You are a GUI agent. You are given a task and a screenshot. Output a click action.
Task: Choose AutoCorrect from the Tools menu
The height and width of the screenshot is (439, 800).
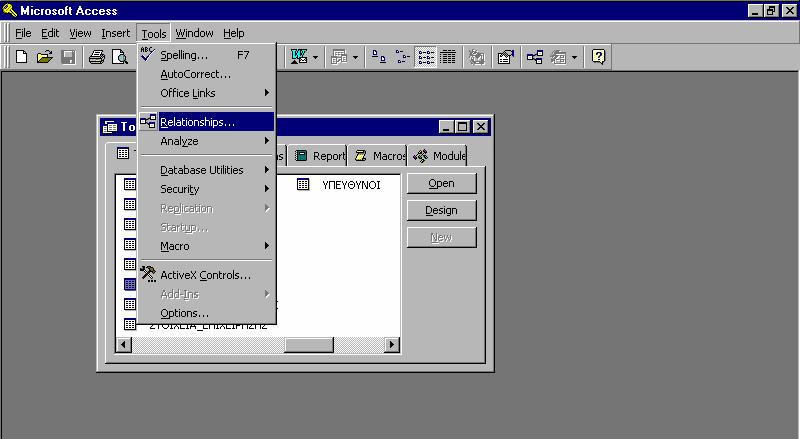point(207,74)
